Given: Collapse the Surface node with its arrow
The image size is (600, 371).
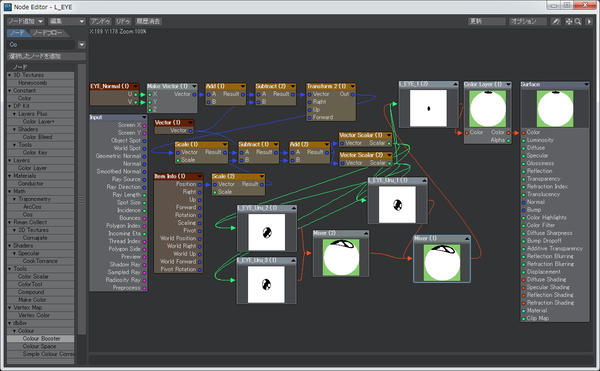Looking at the screenshot, I should (x=586, y=84).
